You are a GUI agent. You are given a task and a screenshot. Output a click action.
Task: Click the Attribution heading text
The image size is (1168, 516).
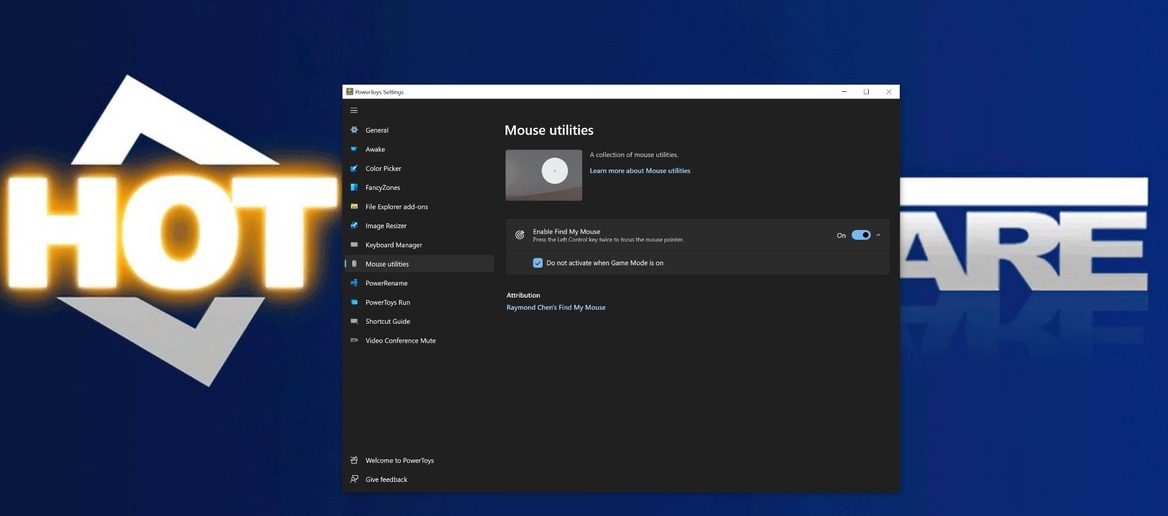[523, 296]
